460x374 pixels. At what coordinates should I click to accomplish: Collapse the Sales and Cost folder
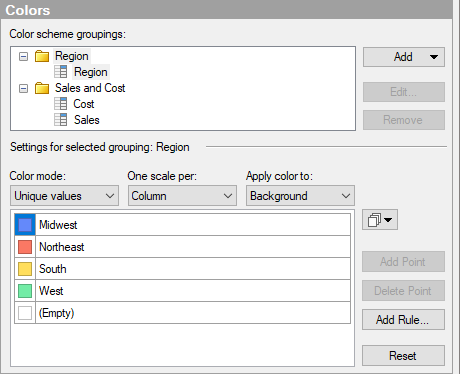[x=23, y=89]
